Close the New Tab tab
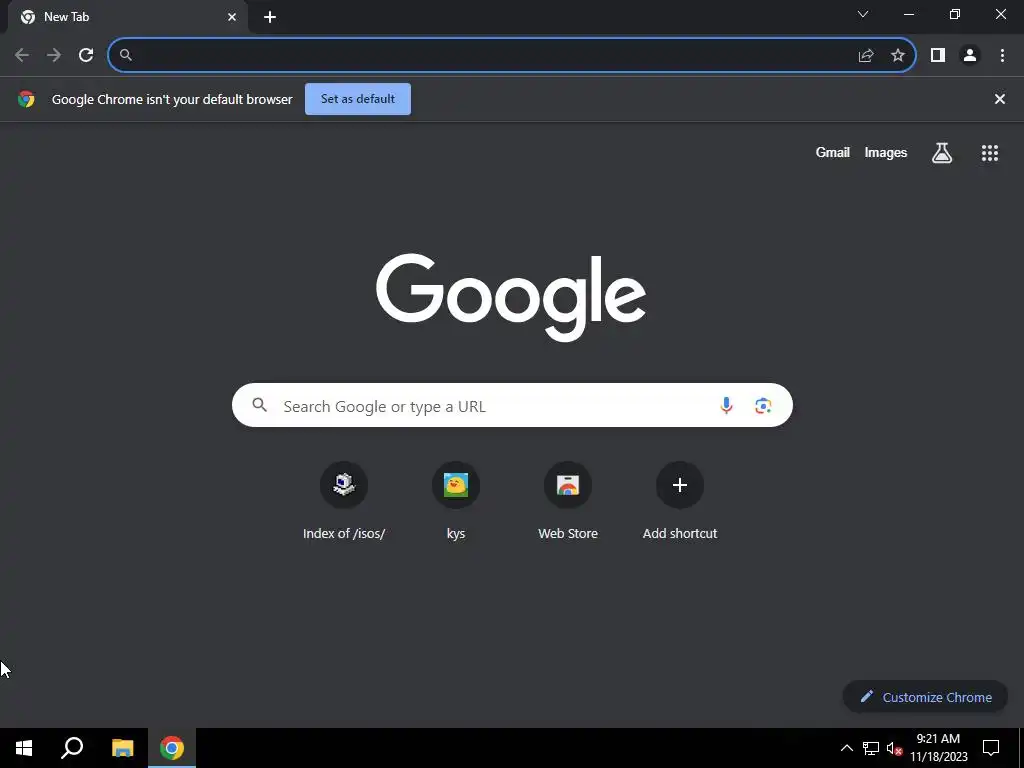 click(232, 17)
